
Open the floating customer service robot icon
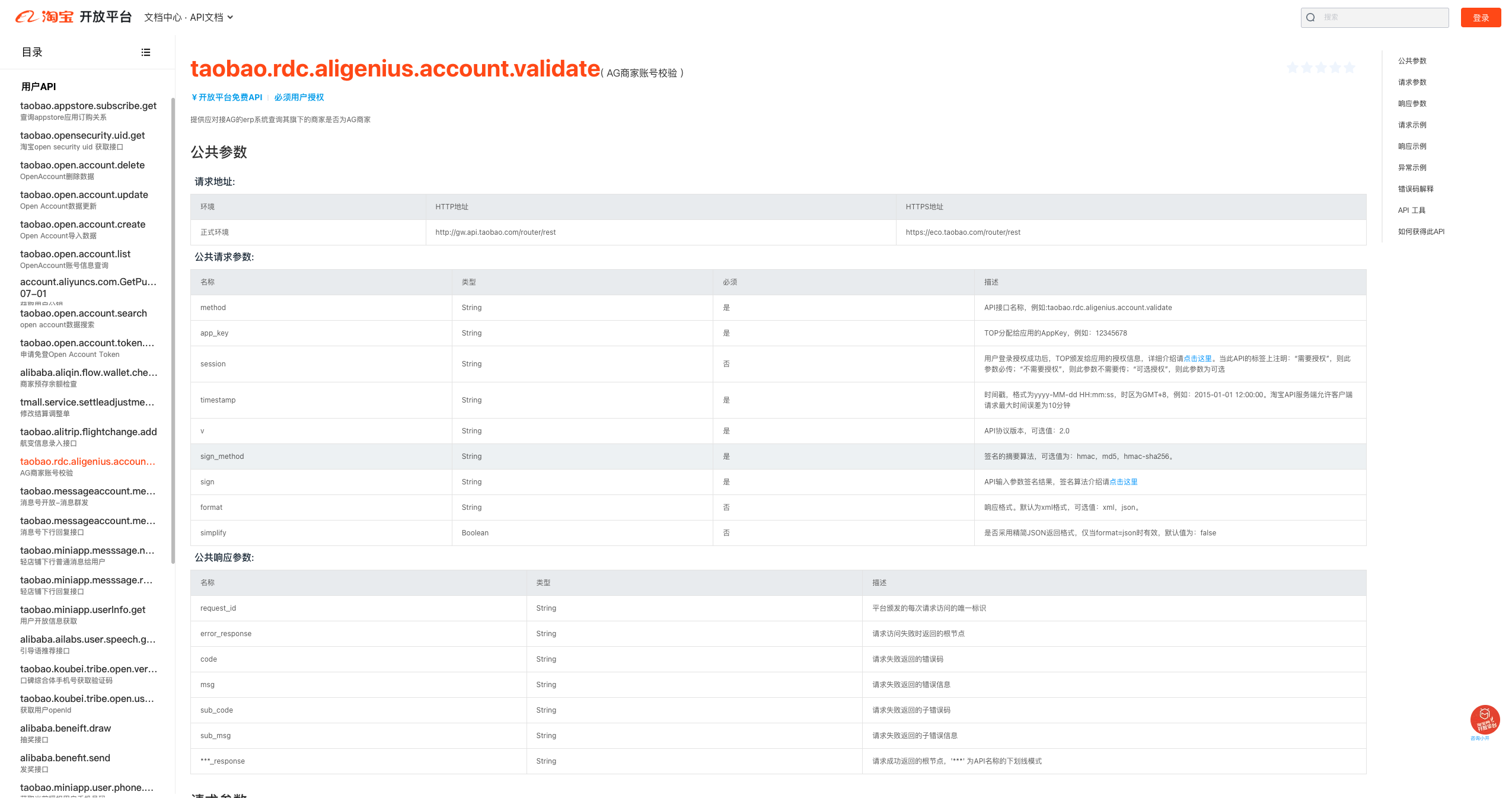click(x=1484, y=720)
